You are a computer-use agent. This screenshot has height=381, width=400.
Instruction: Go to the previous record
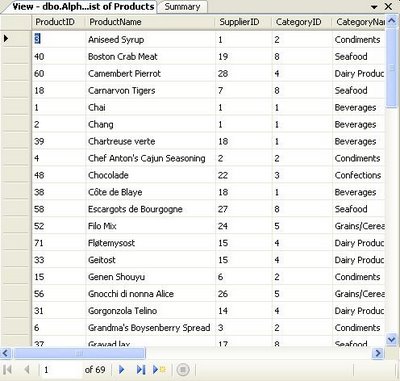[27, 369]
